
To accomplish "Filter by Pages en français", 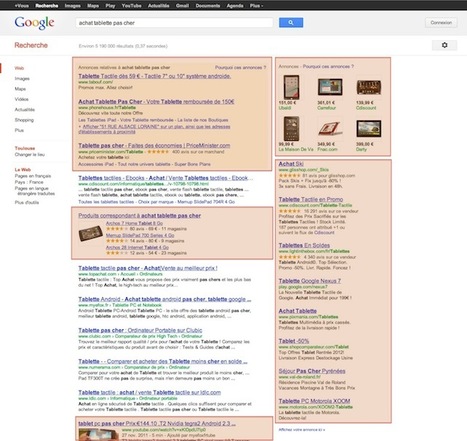I will (x=33, y=176).
